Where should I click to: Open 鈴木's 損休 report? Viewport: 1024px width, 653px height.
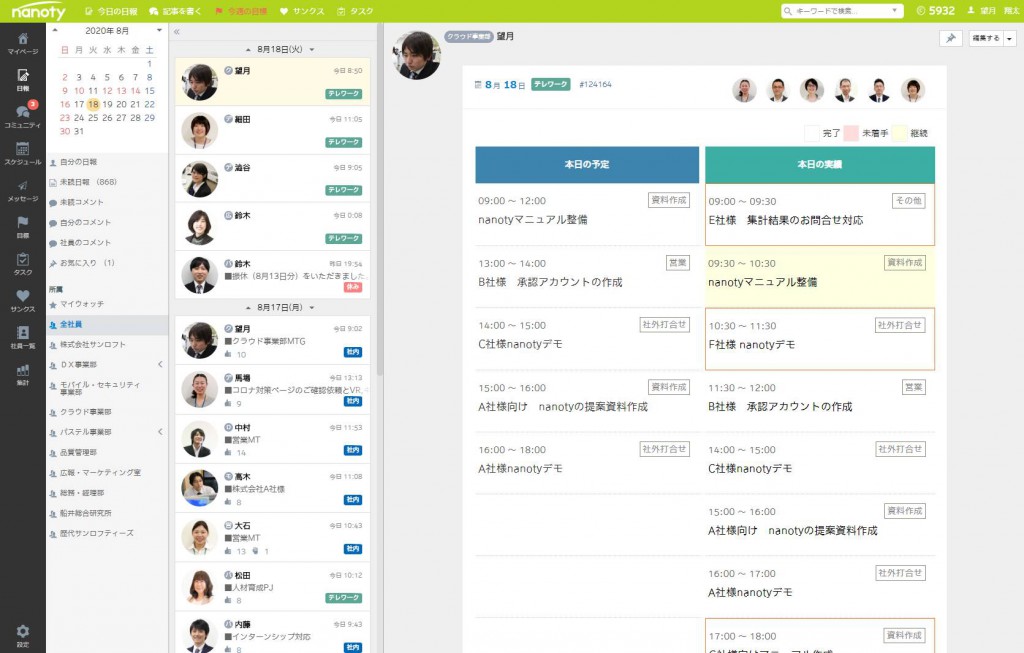(272, 275)
